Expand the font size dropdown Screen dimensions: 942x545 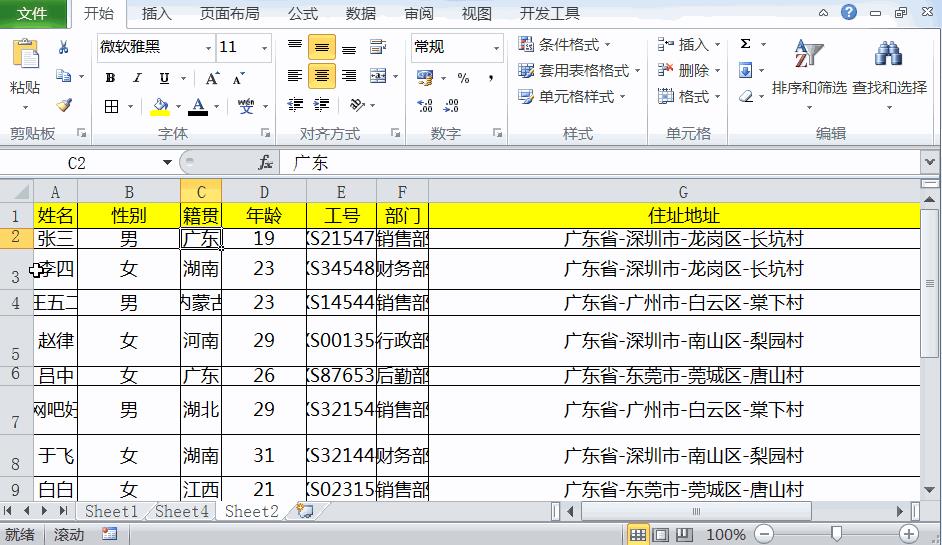click(264, 48)
